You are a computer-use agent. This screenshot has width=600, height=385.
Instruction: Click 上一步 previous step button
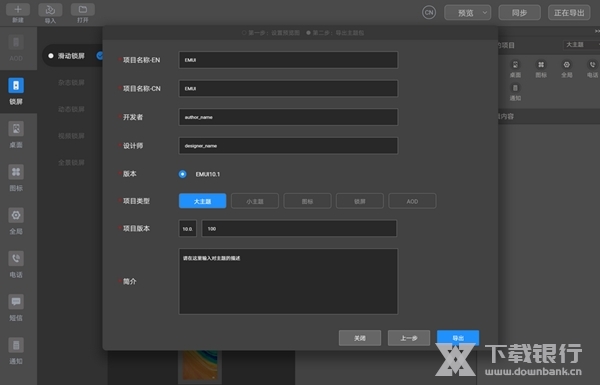tap(409, 338)
